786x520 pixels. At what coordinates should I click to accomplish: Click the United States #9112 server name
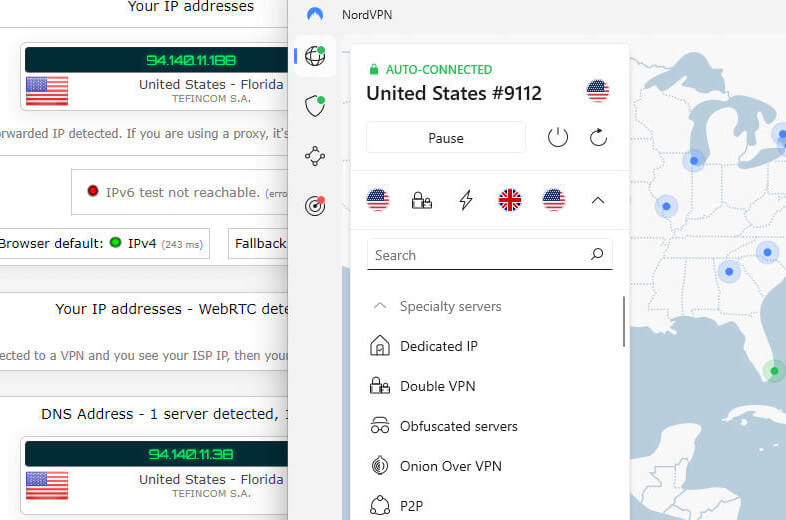click(454, 93)
